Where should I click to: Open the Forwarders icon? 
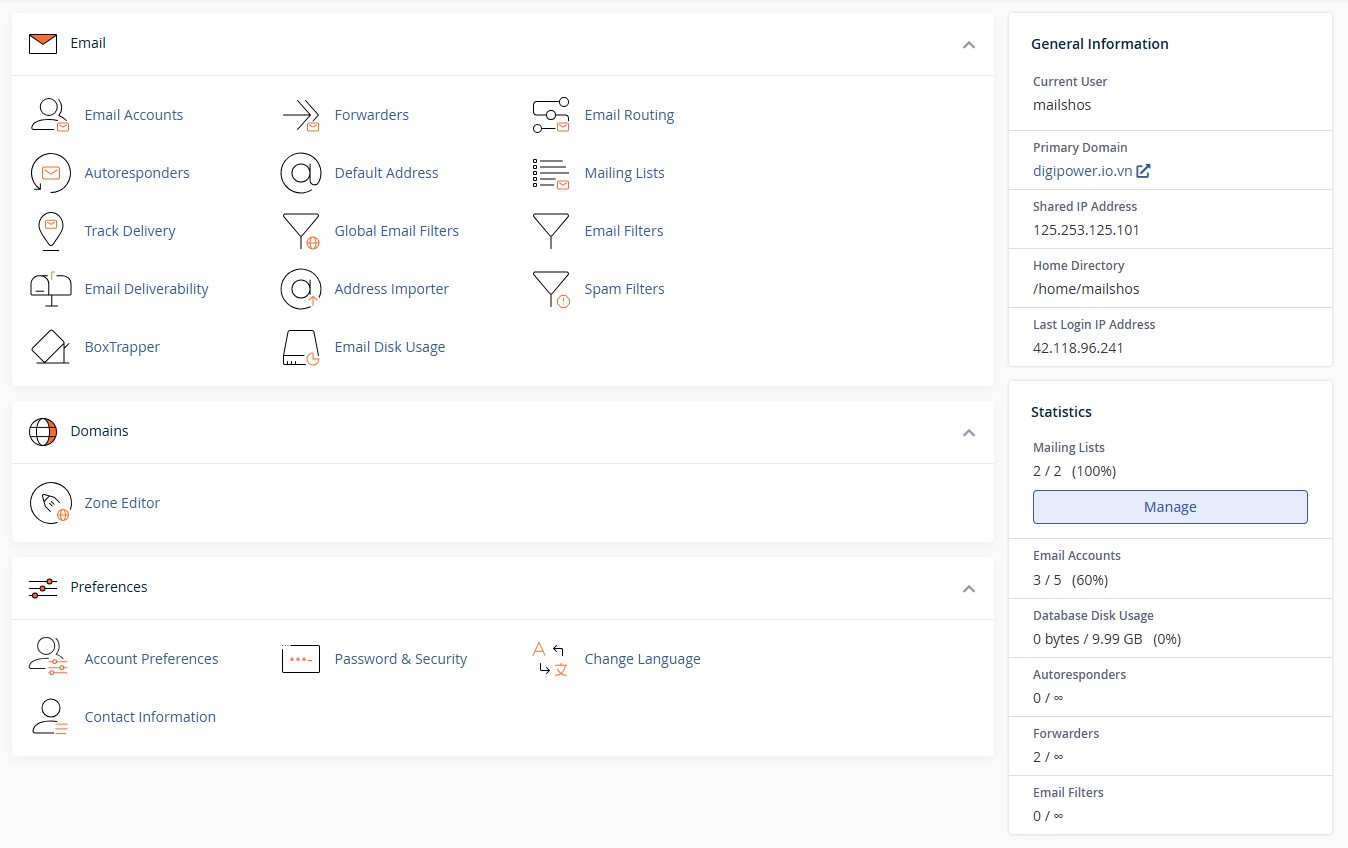pos(300,115)
